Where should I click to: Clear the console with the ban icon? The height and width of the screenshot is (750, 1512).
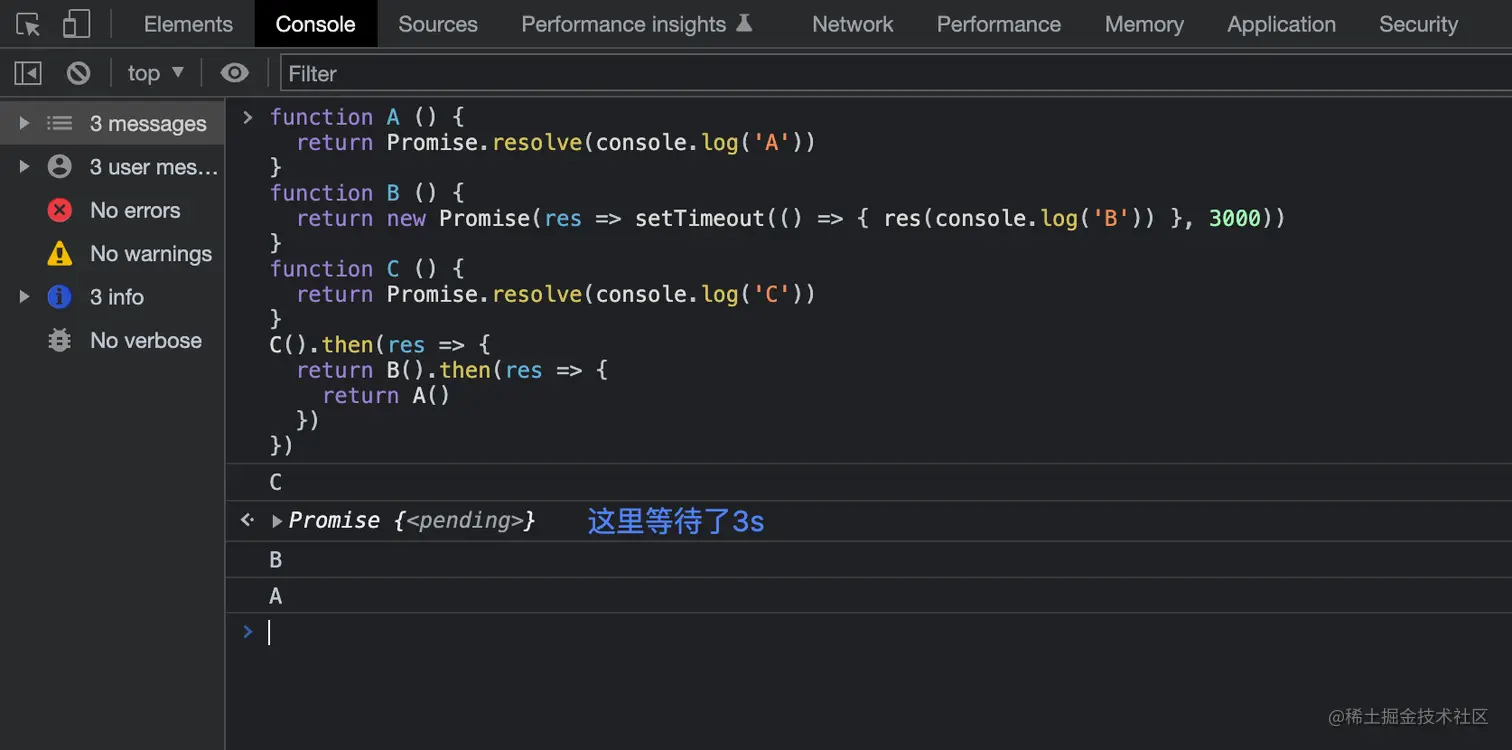coord(78,73)
